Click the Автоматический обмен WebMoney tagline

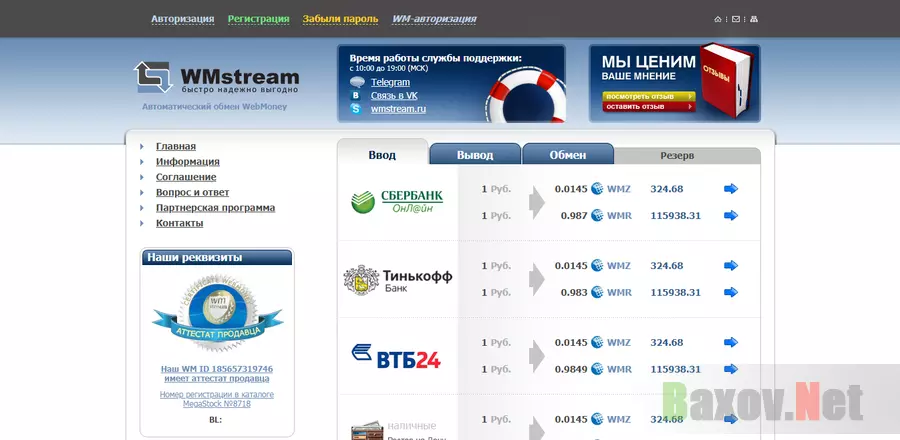pyautogui.click(x=215, y=107)
